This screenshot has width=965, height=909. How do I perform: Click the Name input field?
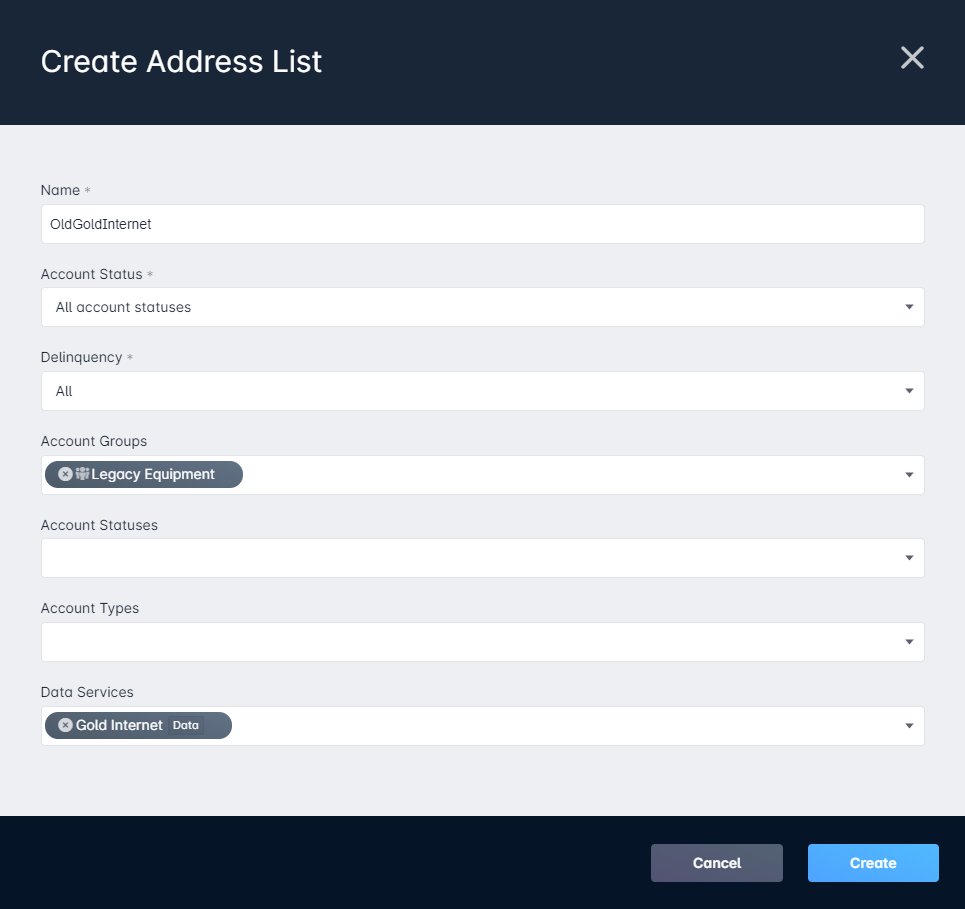pos(482,224)
